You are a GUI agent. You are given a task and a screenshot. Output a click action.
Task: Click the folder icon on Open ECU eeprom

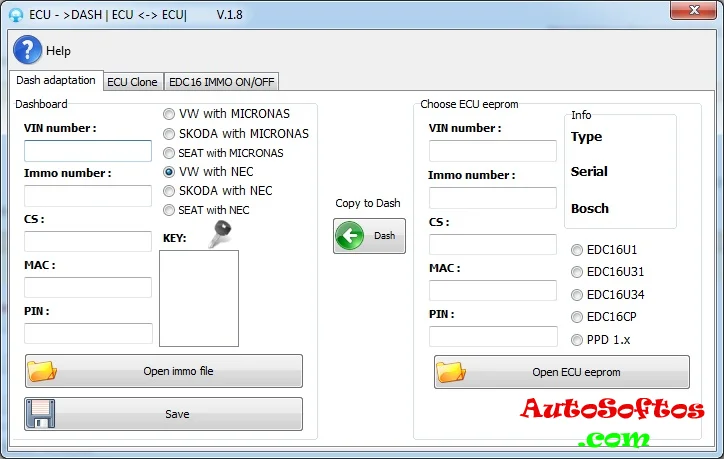point(451,372)
